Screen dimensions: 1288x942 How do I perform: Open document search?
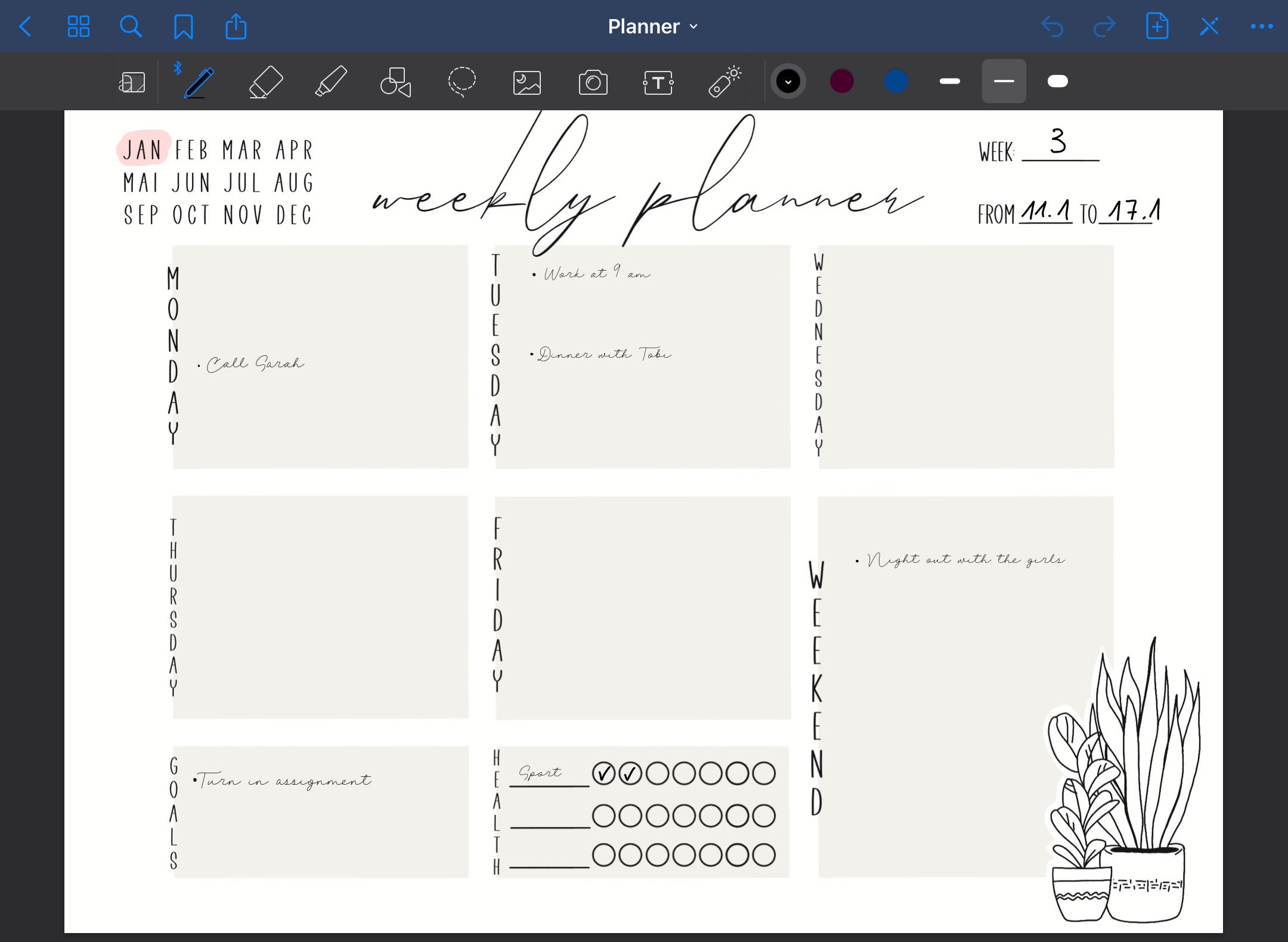tap(131, 26)
